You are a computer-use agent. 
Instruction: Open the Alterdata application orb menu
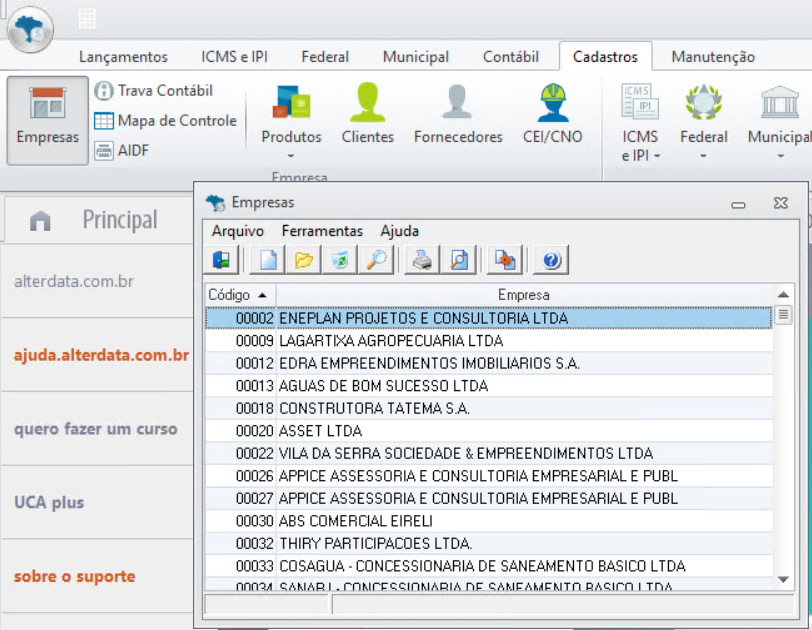30,30
